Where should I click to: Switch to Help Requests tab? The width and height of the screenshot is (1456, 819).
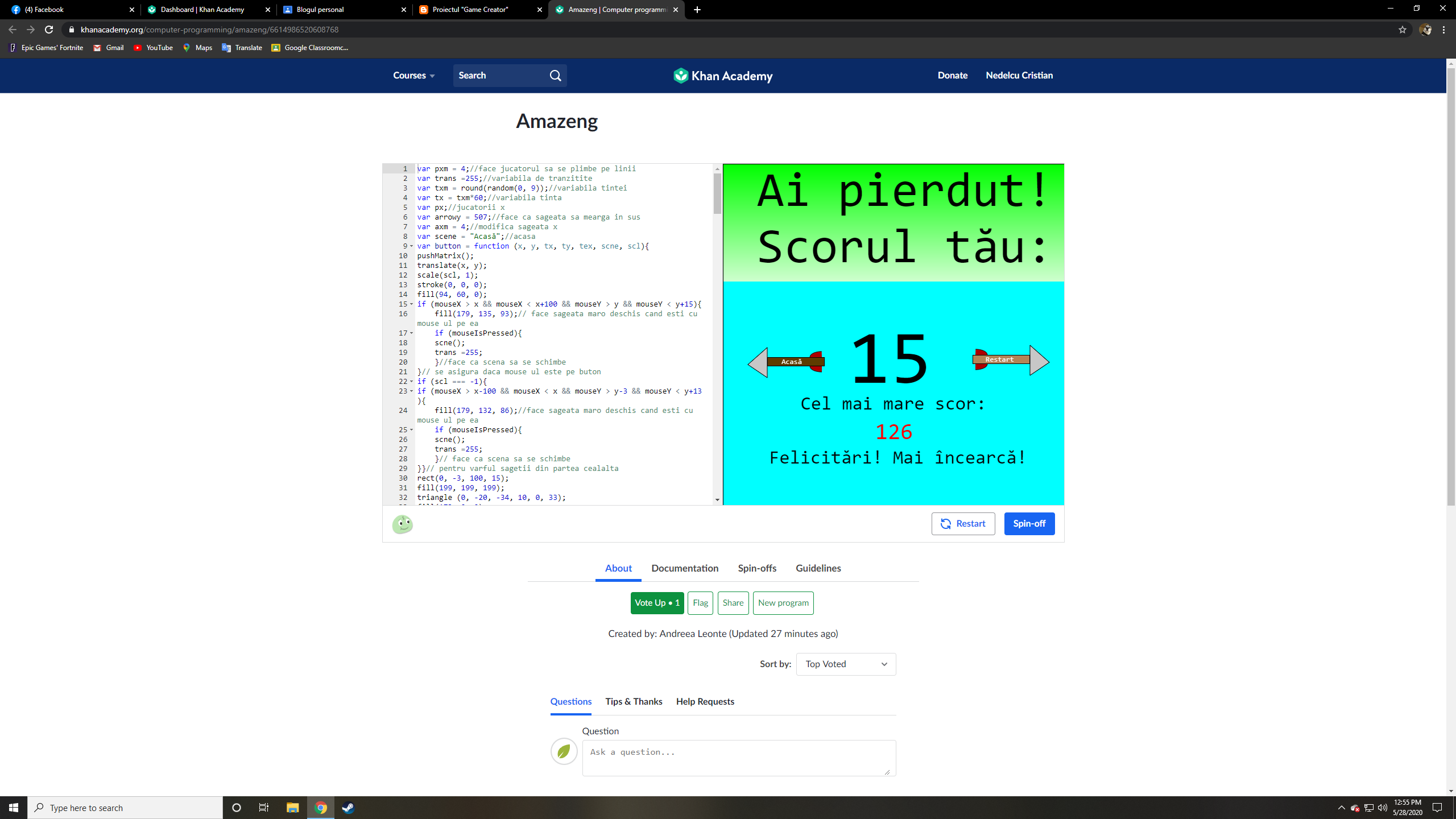[705, 702]
